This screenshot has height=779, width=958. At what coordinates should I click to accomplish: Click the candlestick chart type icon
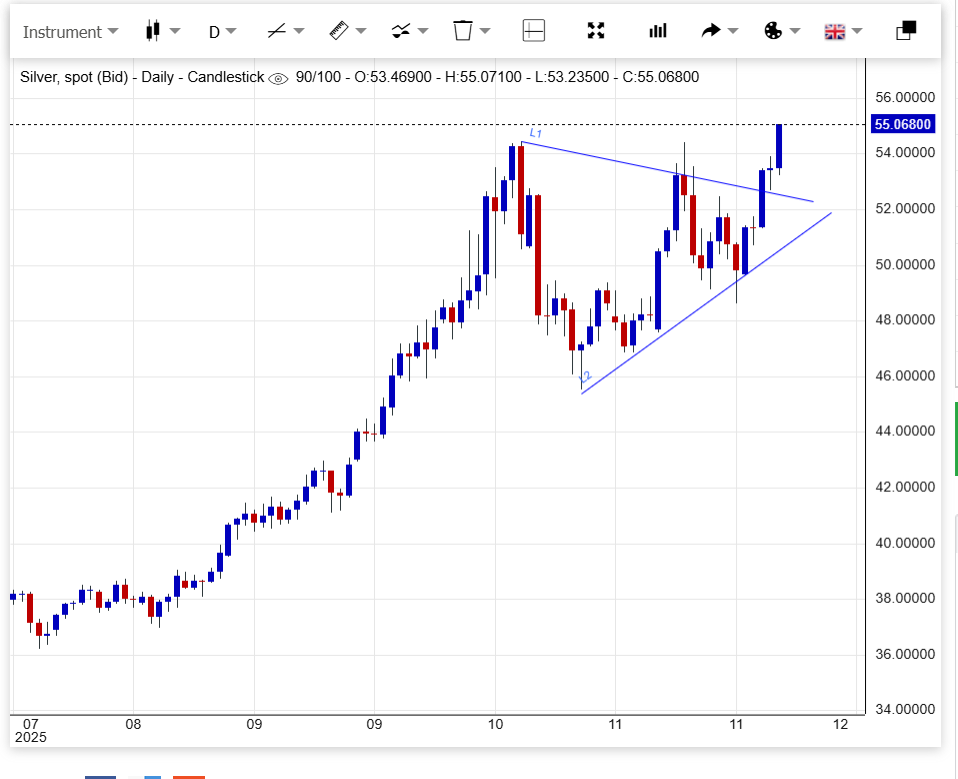pos(153,31)
